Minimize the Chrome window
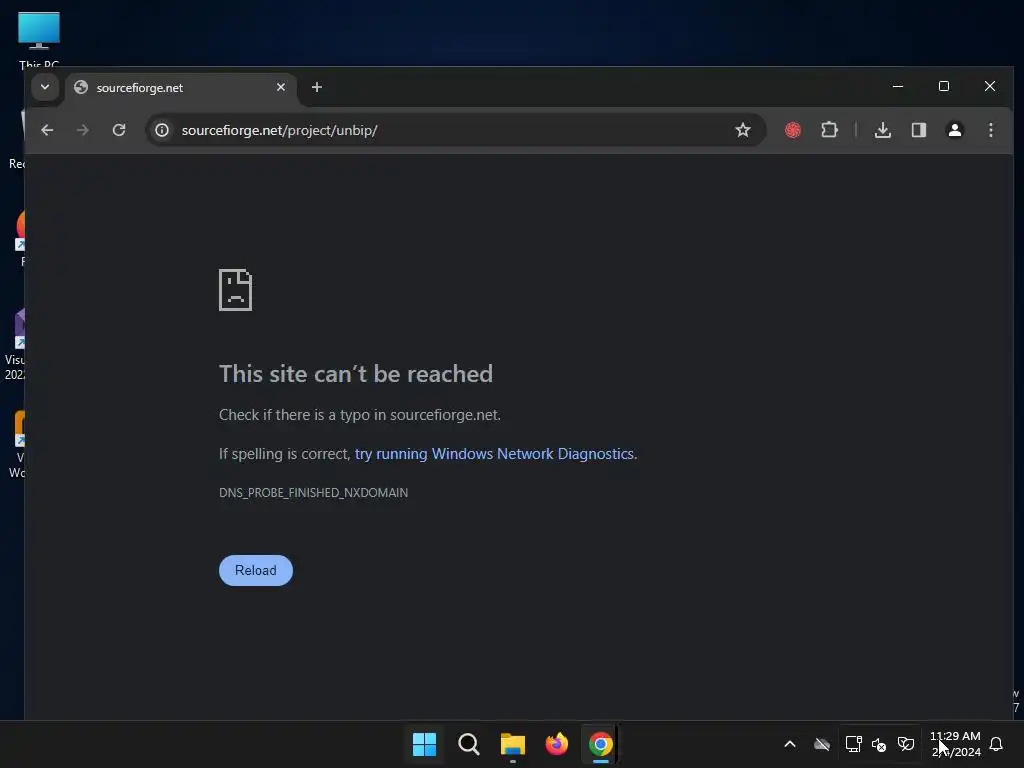 click(x=898, y=86)
